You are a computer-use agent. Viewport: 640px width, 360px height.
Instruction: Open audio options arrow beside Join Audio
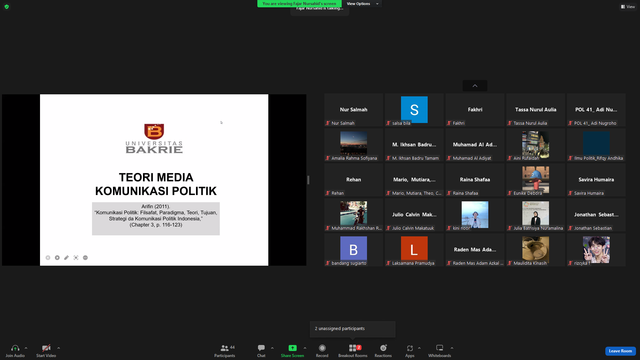tap(26, 348)
